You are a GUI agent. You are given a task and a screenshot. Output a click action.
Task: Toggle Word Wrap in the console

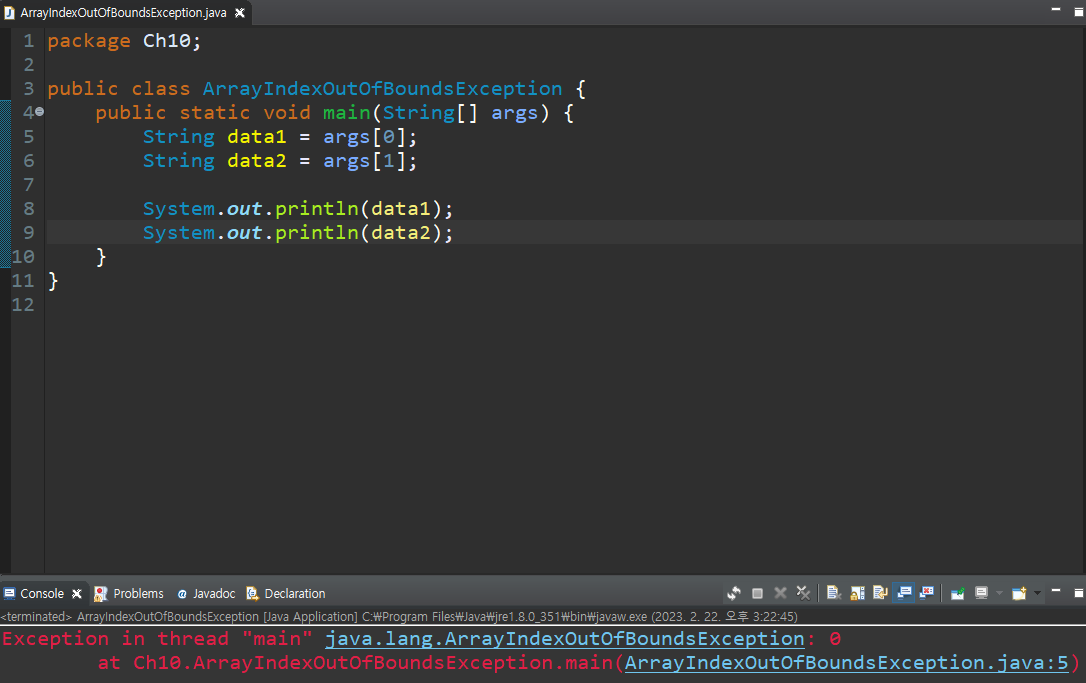coord(880,593)
